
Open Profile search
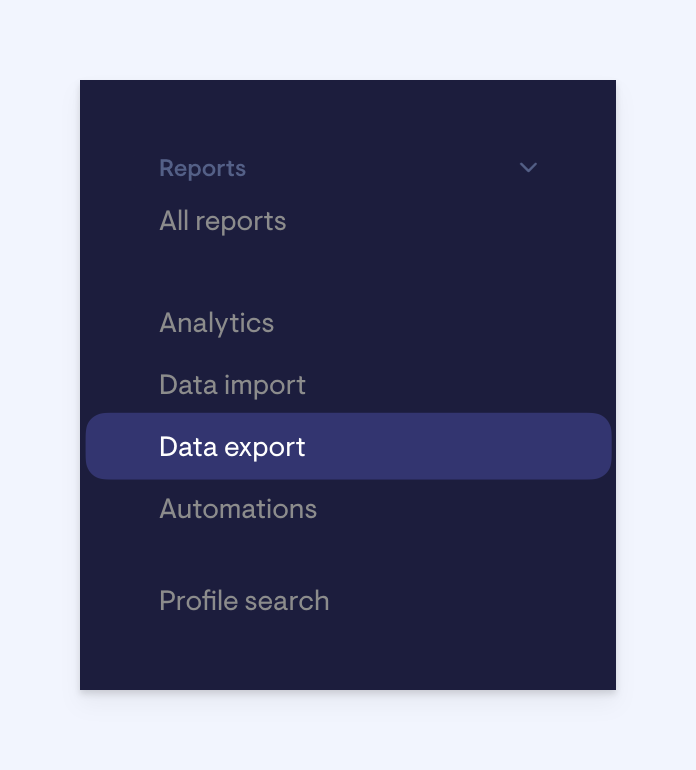[244, 601]
